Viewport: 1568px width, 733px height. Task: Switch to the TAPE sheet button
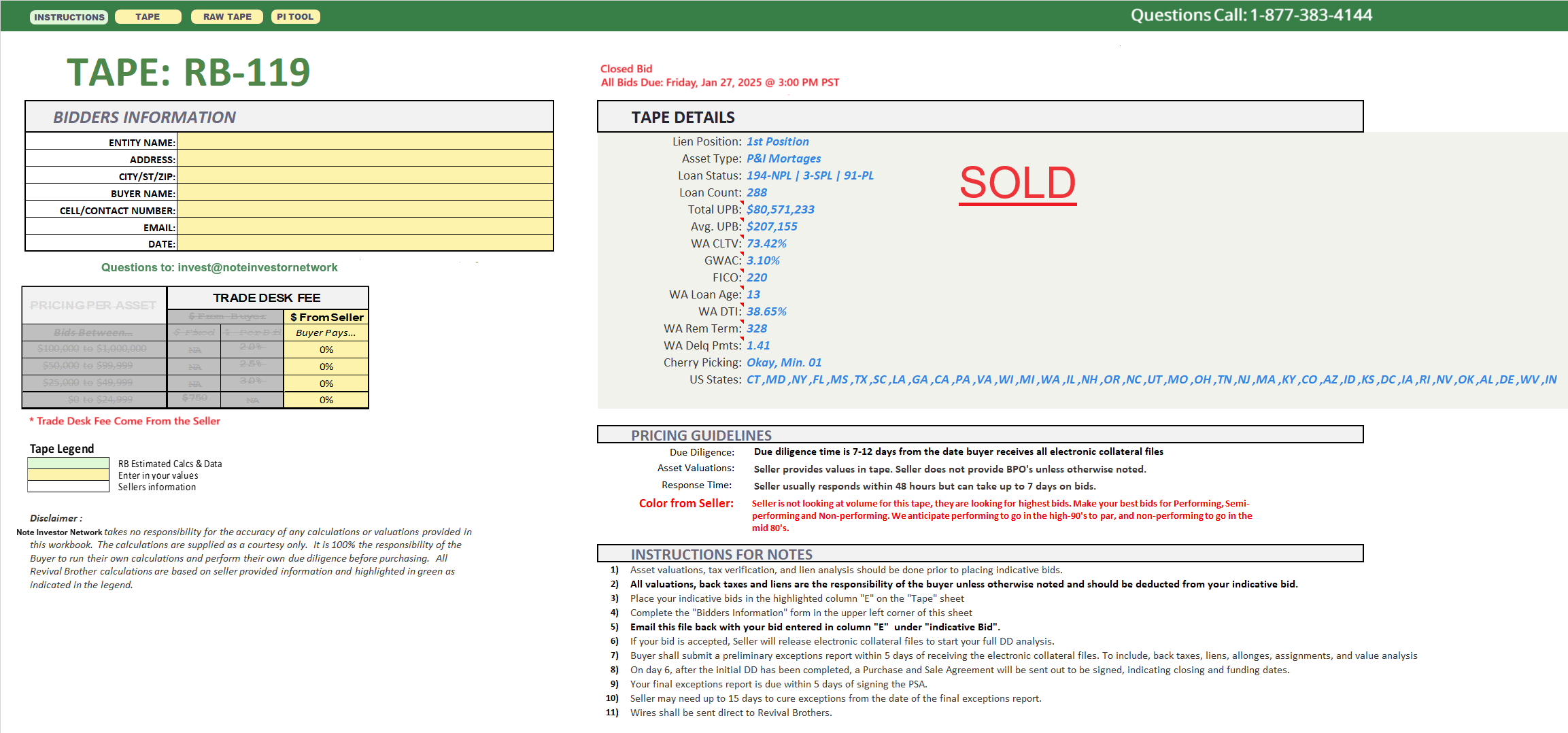(148, 17)
